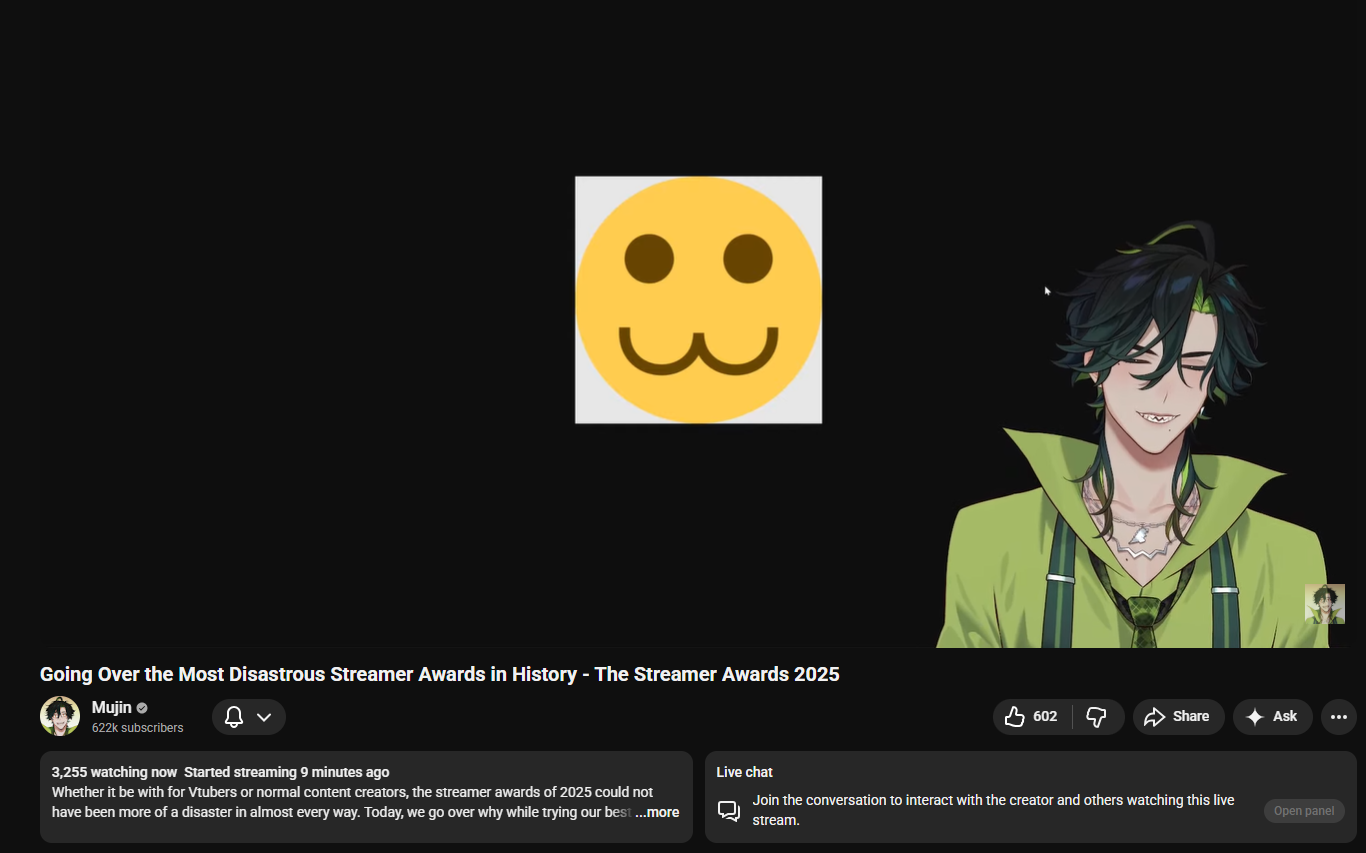
Task: Like the video with thumbs up
Action: (x=1032, y=717)
